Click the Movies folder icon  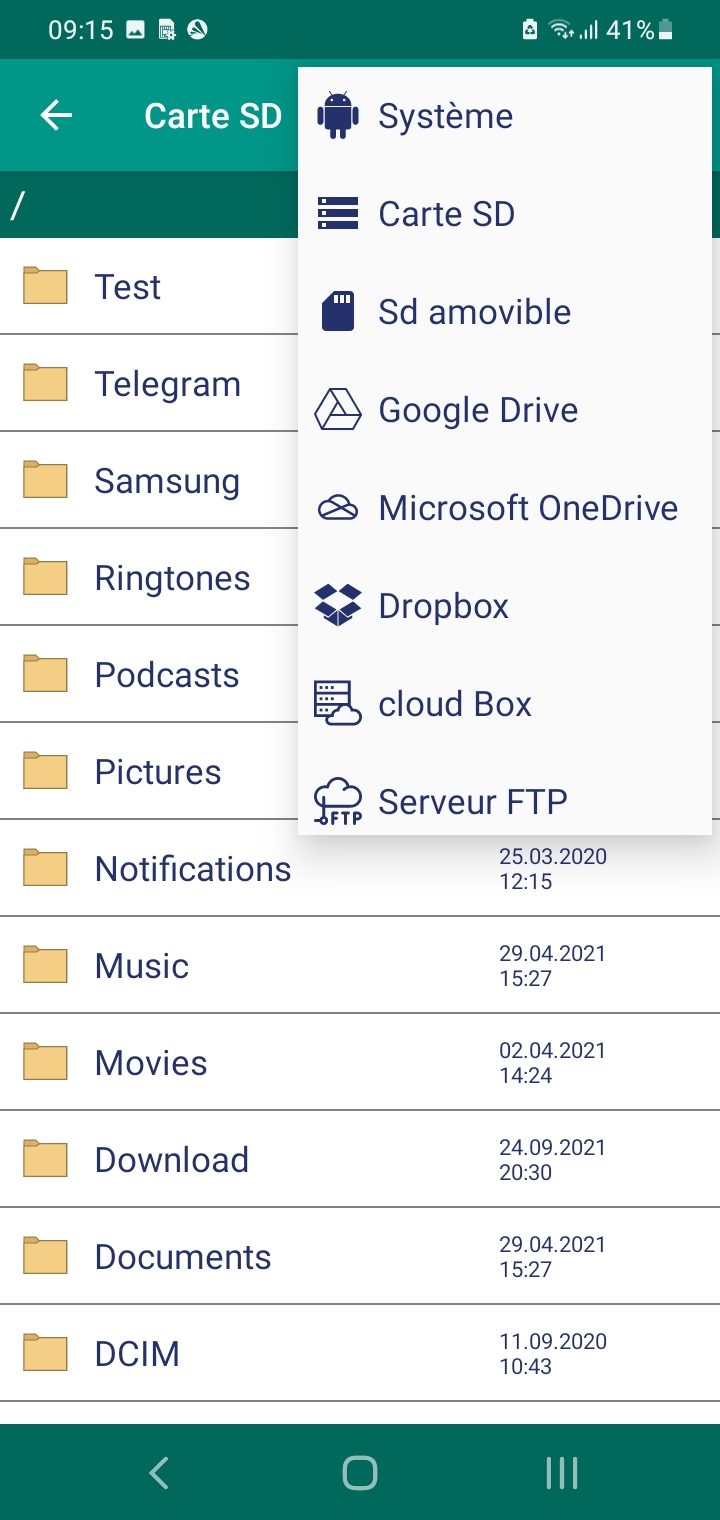[x=45, y=1062]
